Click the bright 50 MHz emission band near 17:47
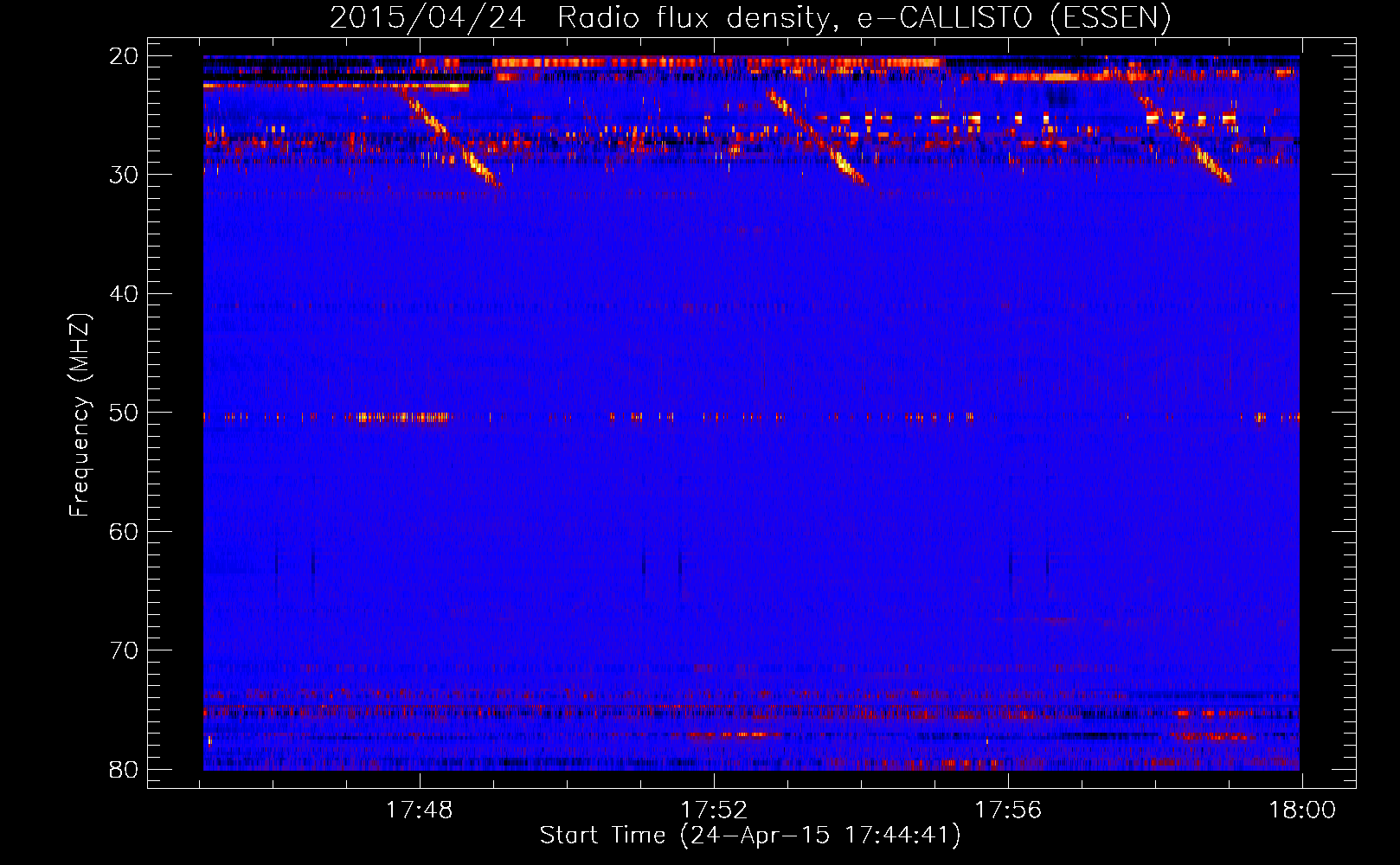This screenshot has height=865, width=1400. coord(404,417)
